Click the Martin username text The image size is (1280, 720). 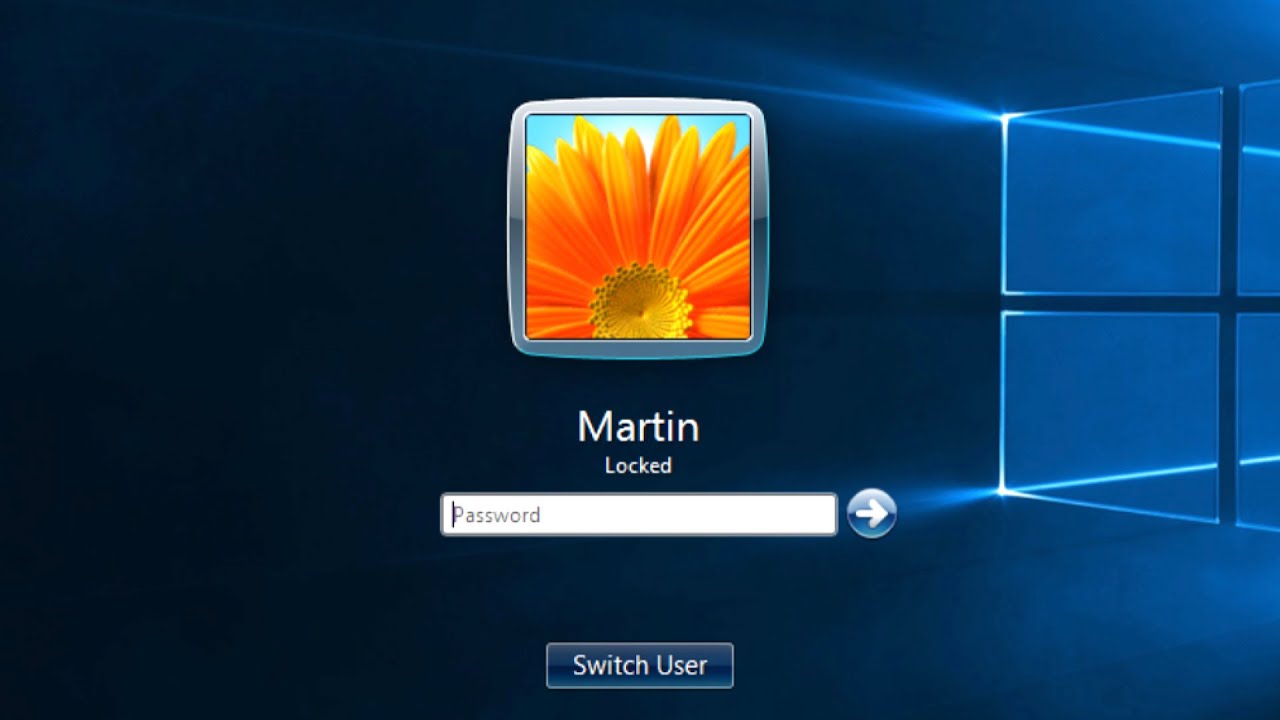[638, 427]
